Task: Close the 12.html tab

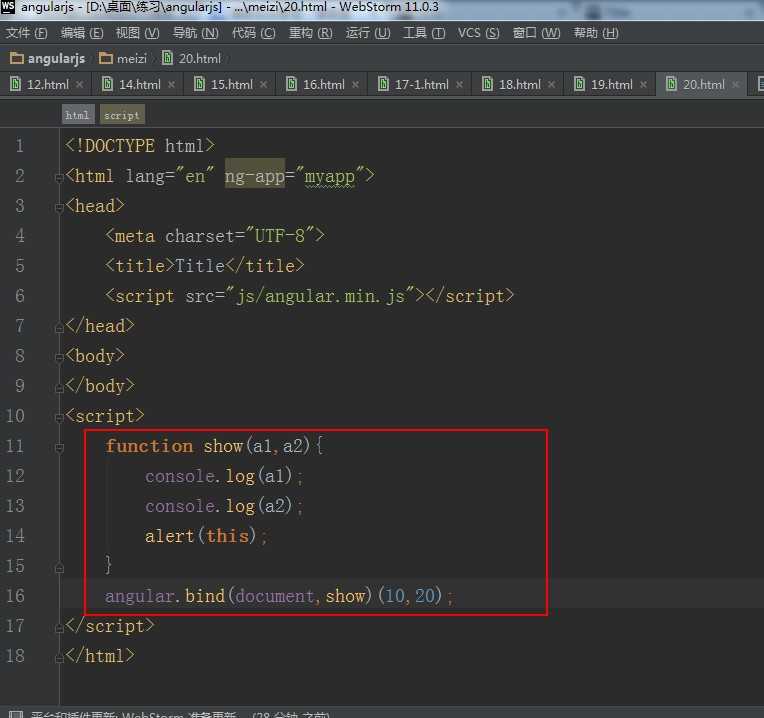Action: point(79,85)
